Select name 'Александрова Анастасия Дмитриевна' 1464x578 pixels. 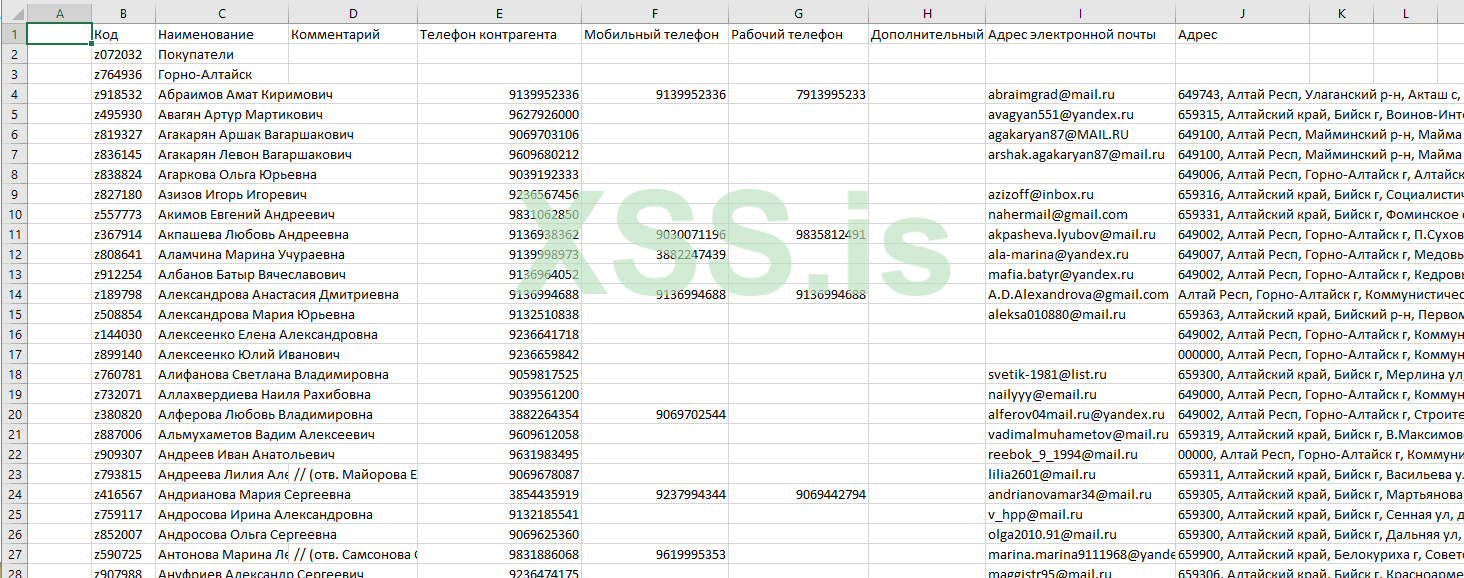tap(278, 294)
